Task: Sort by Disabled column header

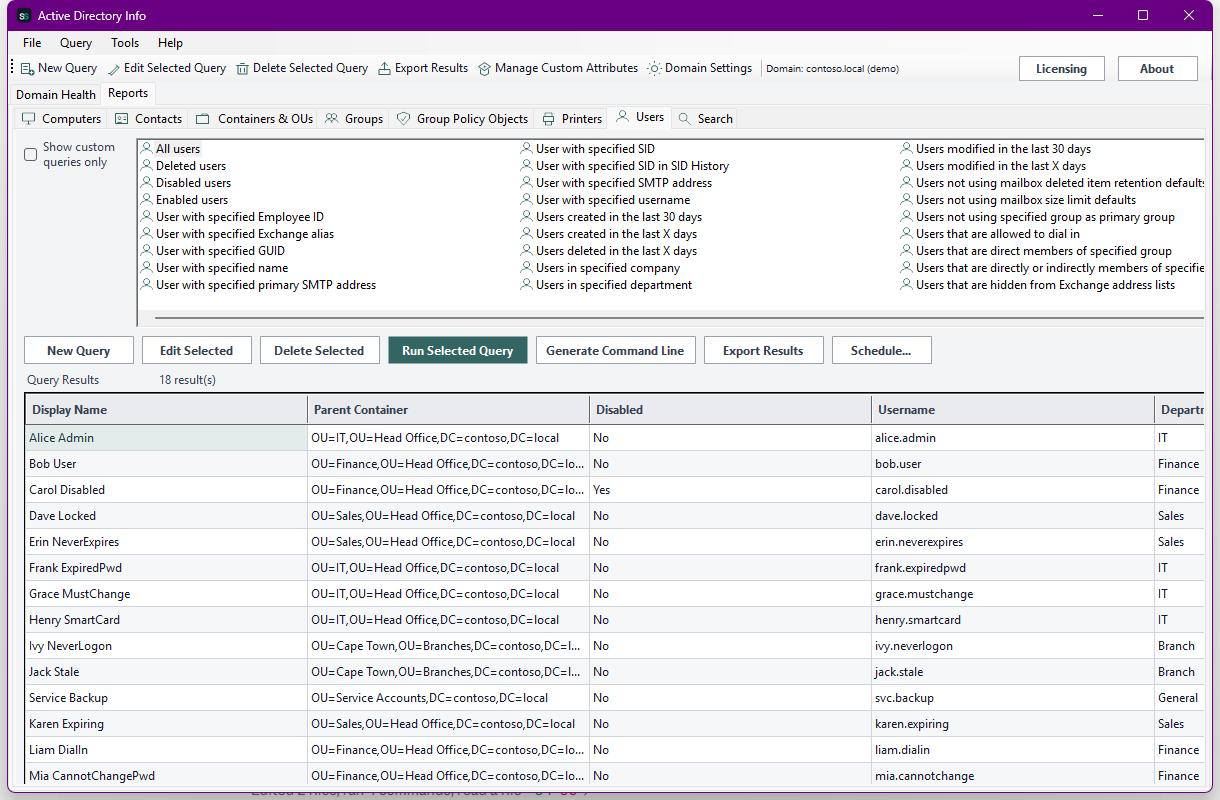Action: 731,410
